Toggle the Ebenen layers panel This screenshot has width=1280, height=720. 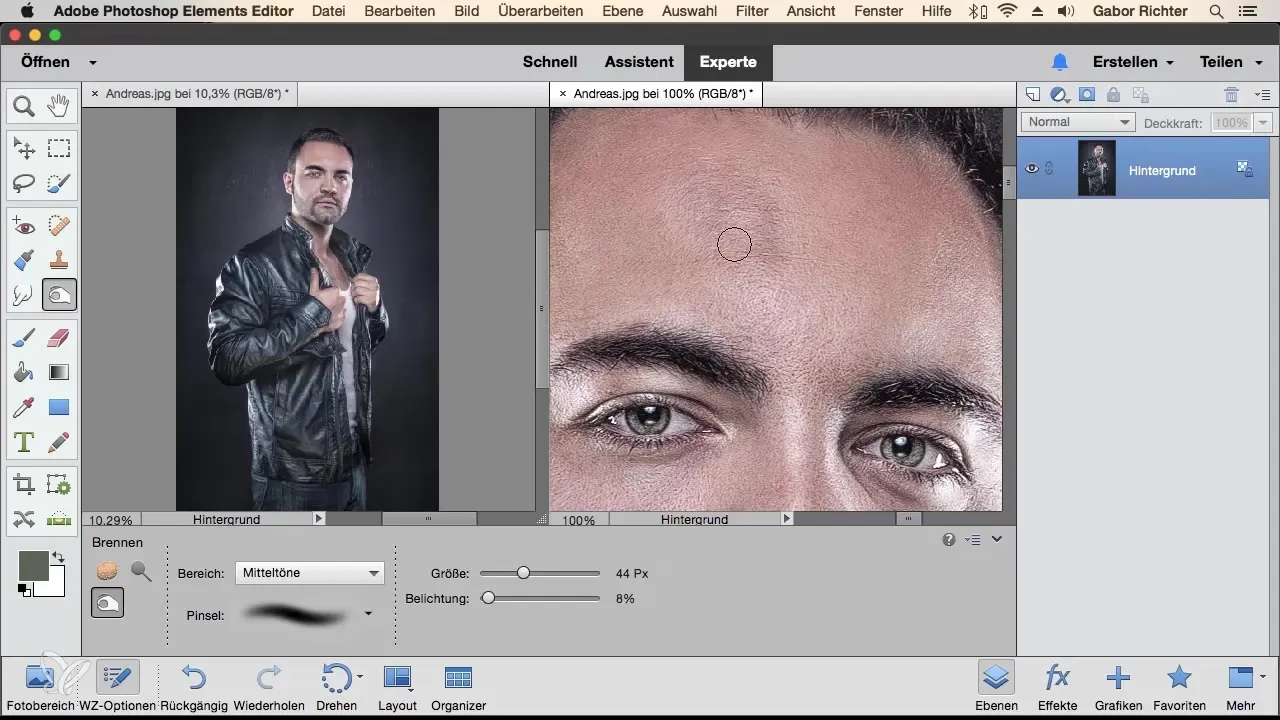996,686
